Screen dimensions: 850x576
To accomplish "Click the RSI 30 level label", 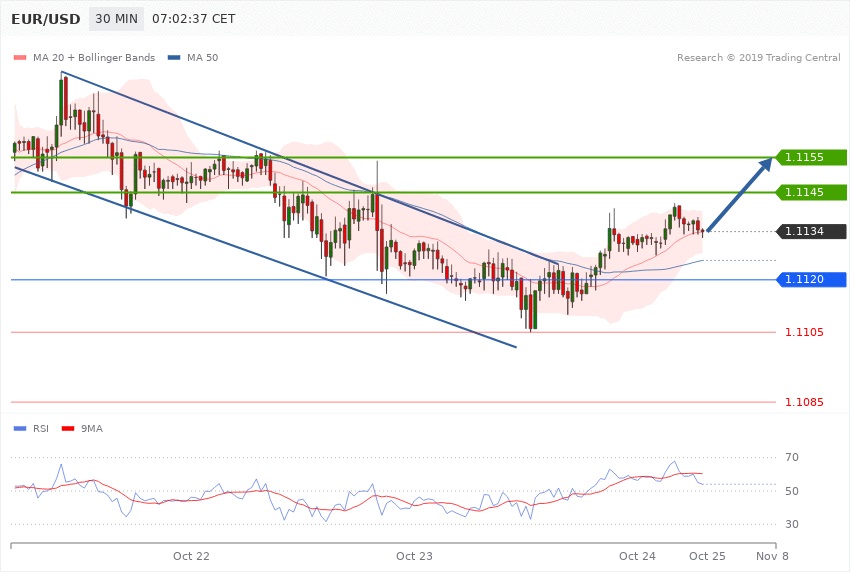I will (792, 524).
